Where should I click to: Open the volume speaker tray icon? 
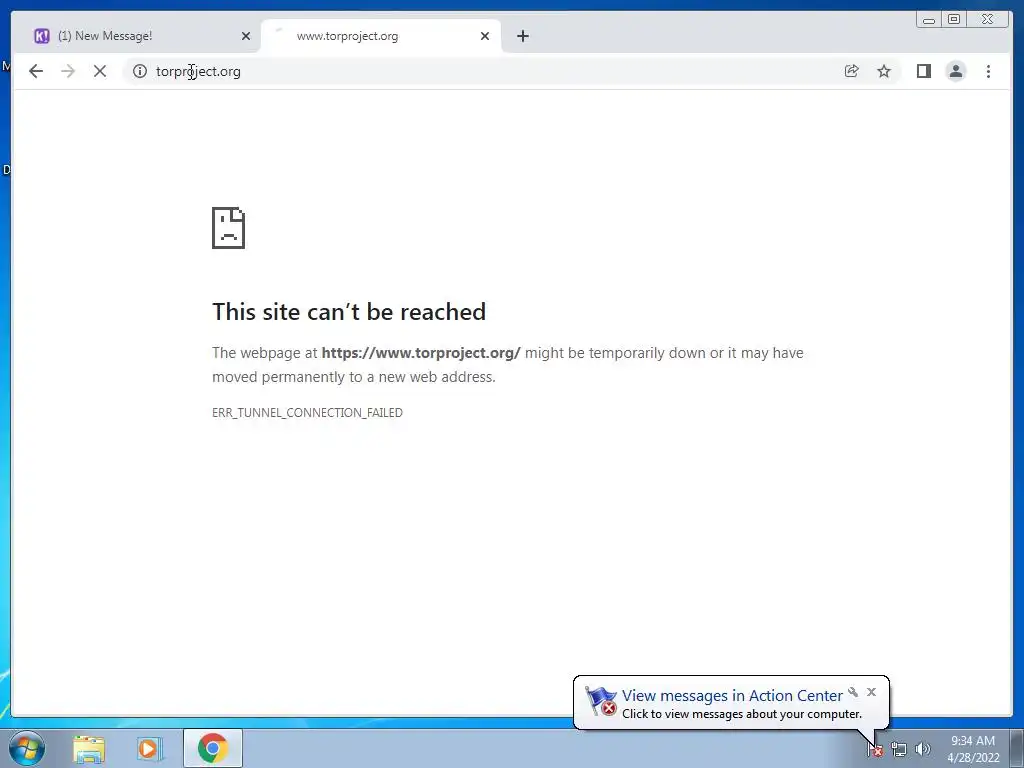click(x=922, y=750)
